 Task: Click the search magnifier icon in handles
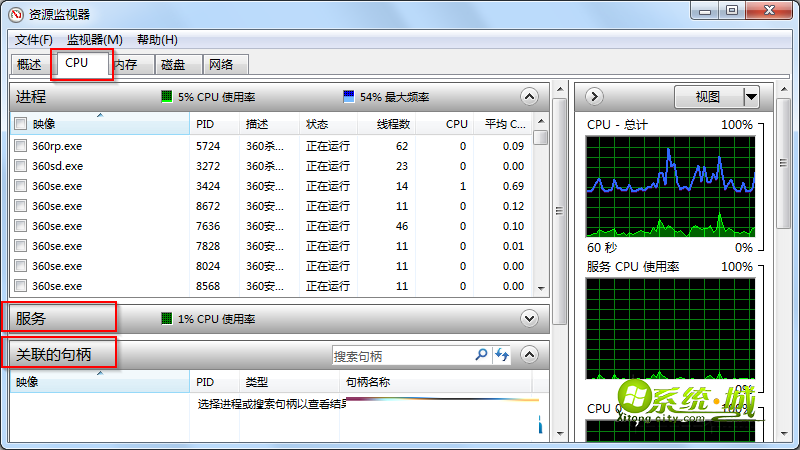tap(481, 355)
